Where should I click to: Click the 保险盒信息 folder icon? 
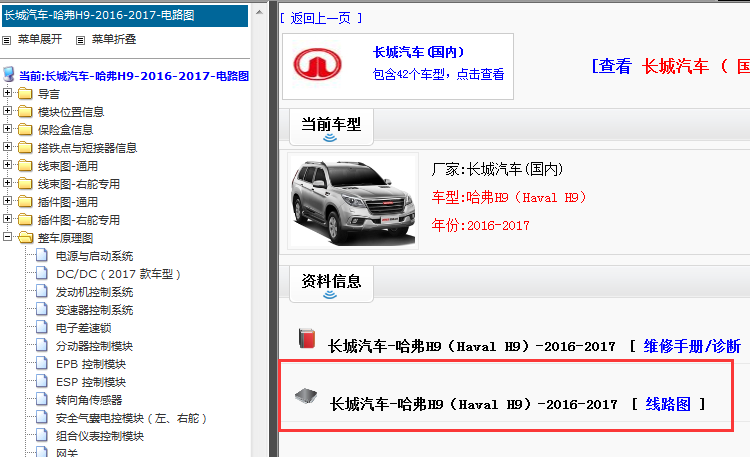pos(25,130)
